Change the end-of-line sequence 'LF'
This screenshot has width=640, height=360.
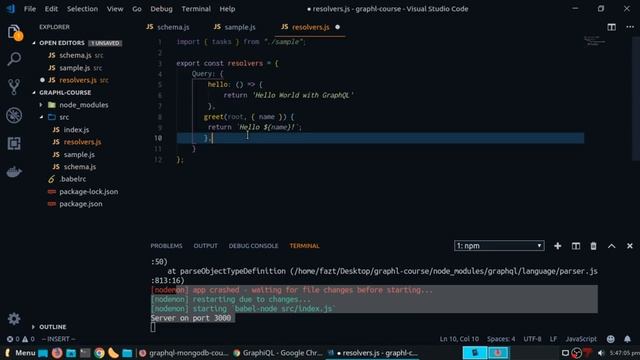[553, 339]
